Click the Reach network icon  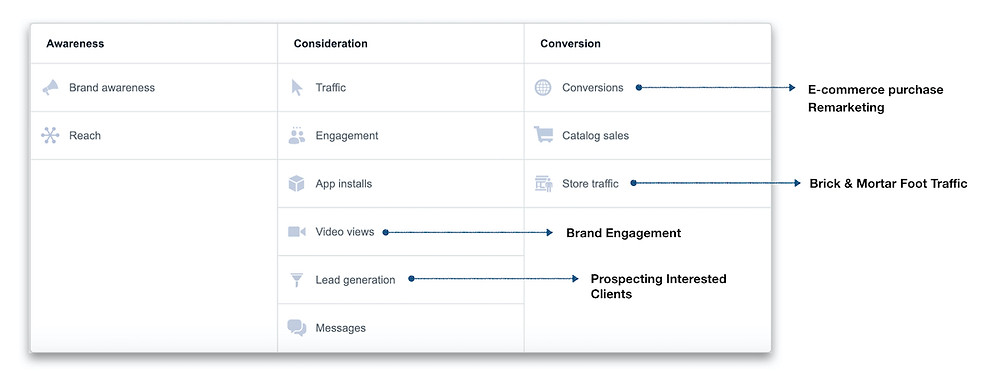click(x=50, y=135)
